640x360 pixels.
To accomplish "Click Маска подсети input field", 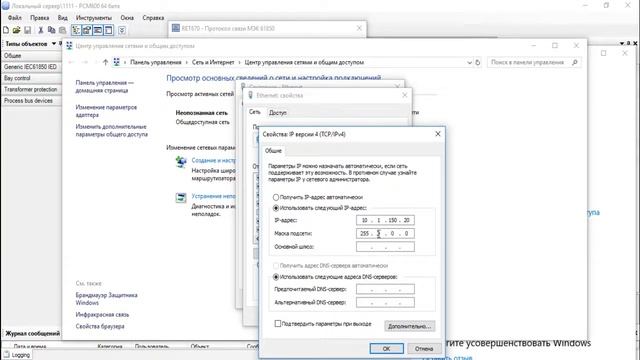I will pos(385,233).
